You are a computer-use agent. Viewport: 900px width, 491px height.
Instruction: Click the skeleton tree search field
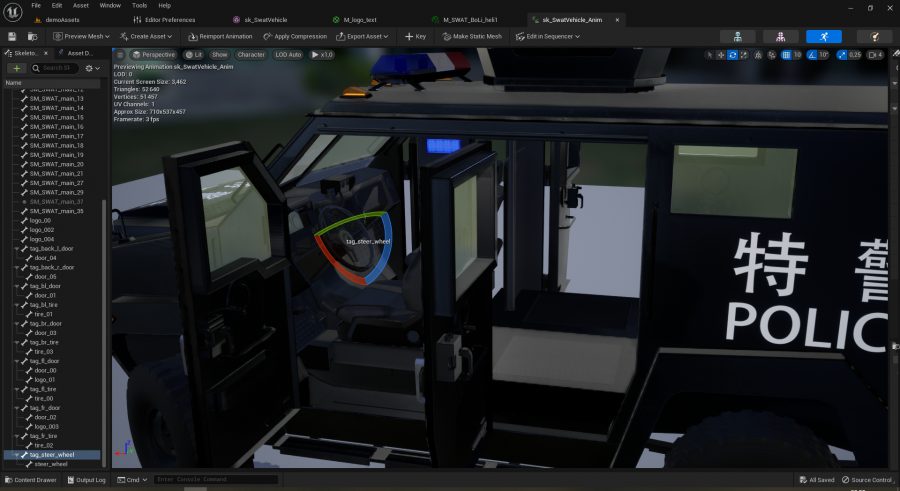click(55, 68)
